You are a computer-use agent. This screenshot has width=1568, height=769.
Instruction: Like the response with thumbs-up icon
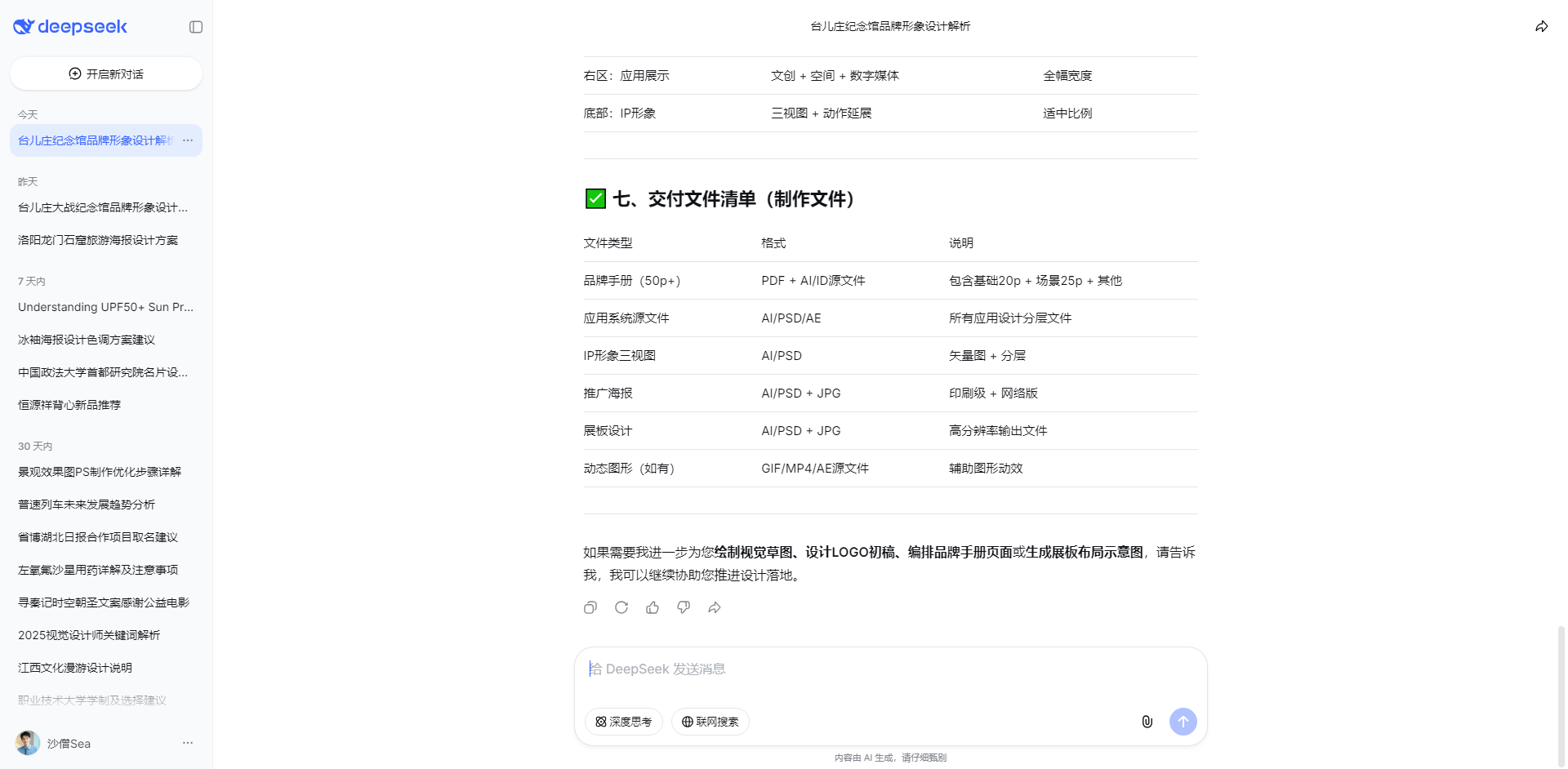[x=653, y=607]
